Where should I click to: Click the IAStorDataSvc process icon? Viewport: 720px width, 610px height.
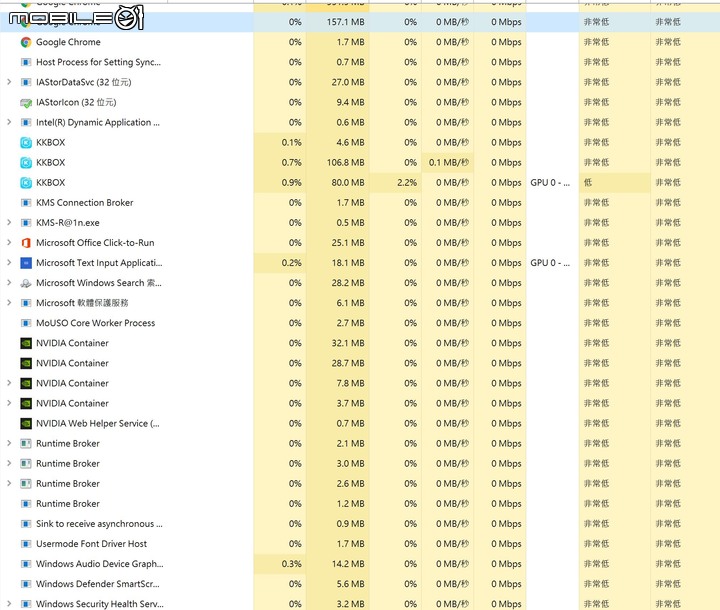click(x=26, y=82)
